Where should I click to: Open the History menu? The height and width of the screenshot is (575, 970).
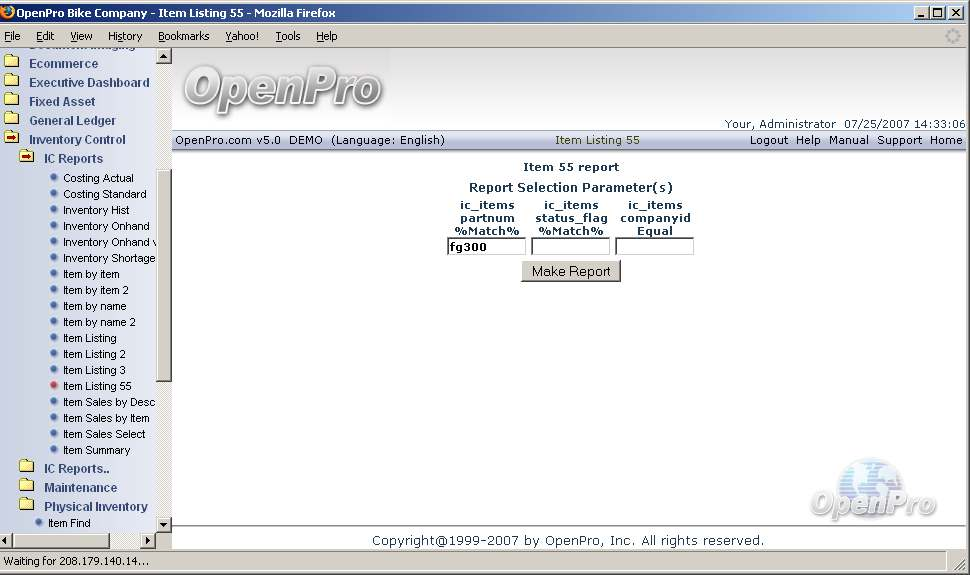pos(125,36)
